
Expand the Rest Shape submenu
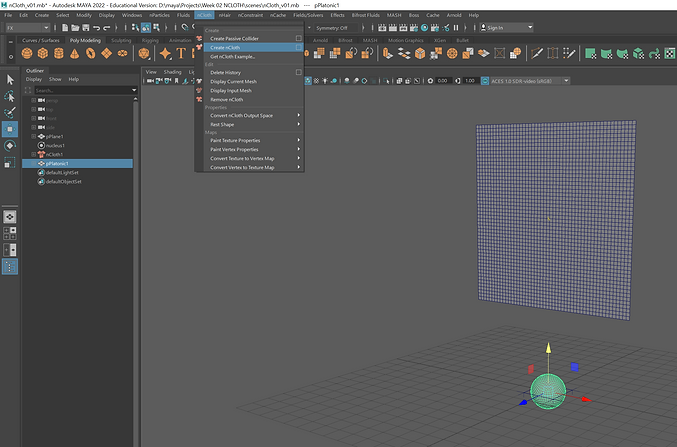point(254,124)
